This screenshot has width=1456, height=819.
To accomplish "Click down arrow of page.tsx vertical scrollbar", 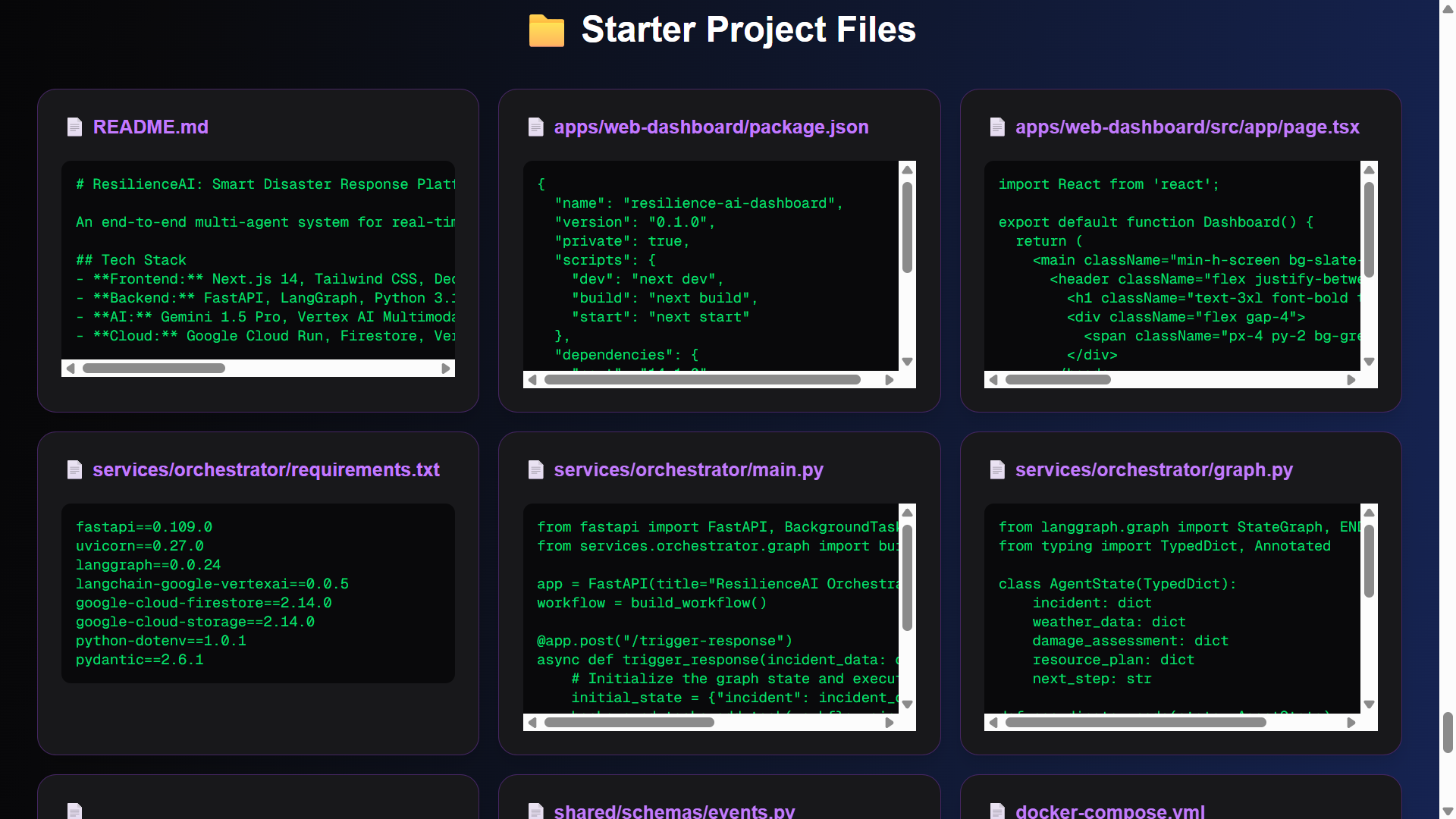I will (1369, 362).
